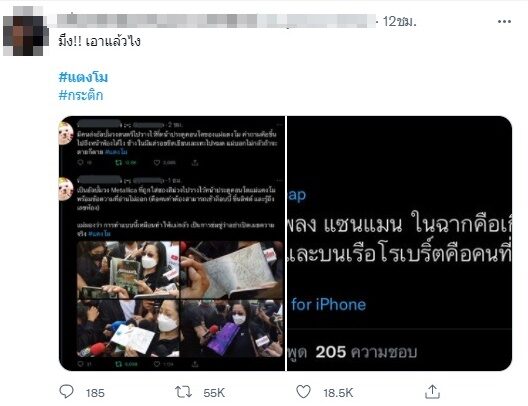Like the tweet with the heart icon

point(303,392)
